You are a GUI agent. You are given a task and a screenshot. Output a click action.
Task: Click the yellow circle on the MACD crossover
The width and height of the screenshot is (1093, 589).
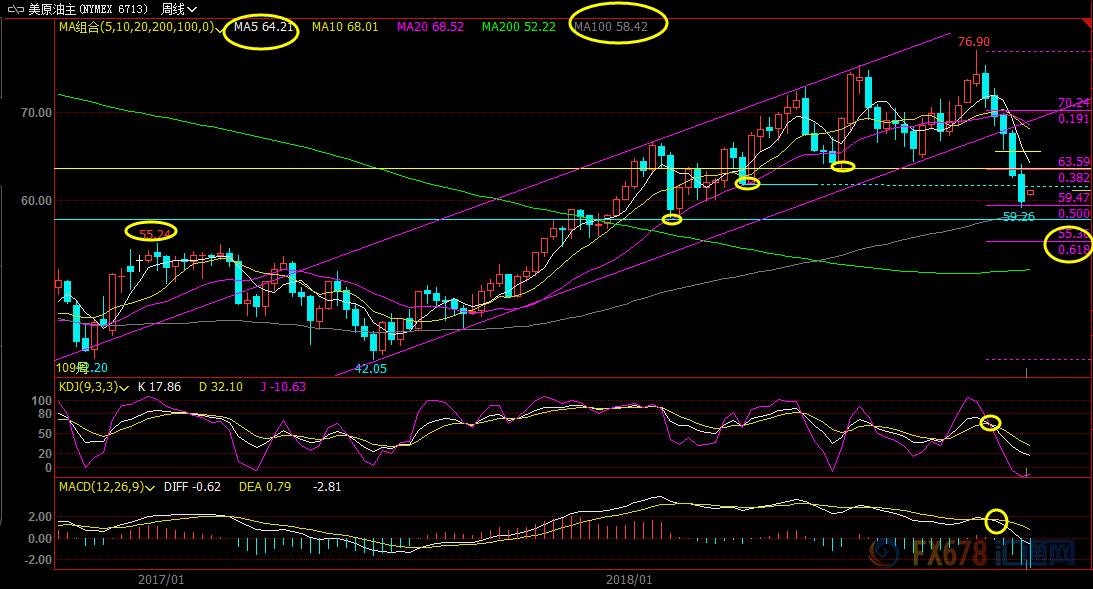pyautogui.click(x=996, y=520)
